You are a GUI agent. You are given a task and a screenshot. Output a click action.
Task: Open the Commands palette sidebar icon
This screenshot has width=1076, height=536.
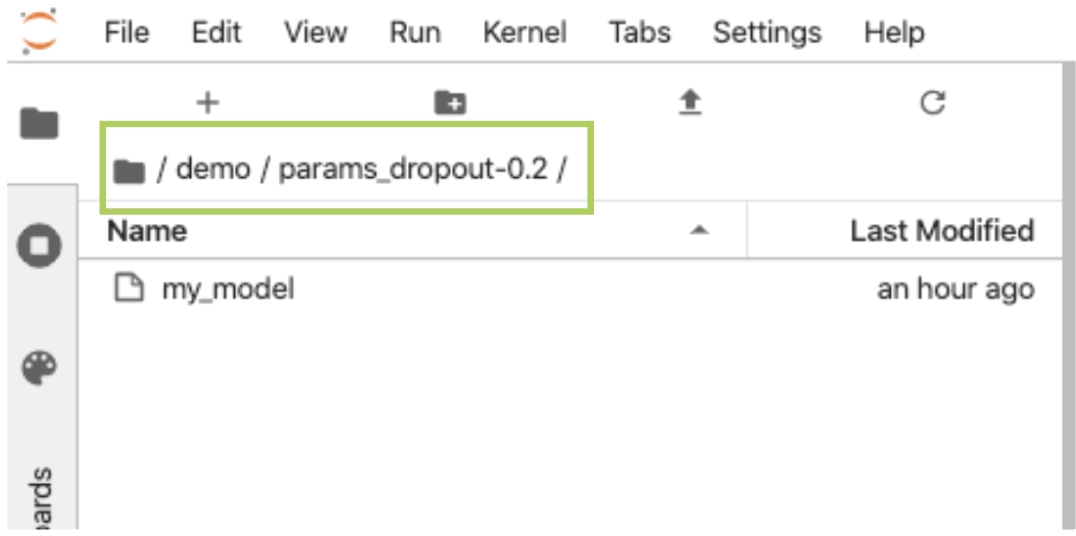click(x=40, y=369)
